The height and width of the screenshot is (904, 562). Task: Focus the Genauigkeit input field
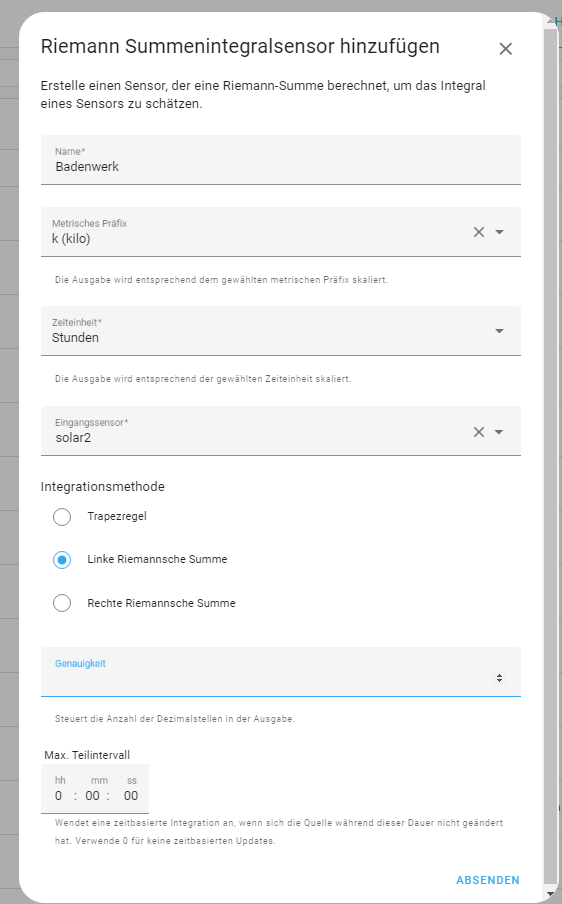[x=281, y=672]
